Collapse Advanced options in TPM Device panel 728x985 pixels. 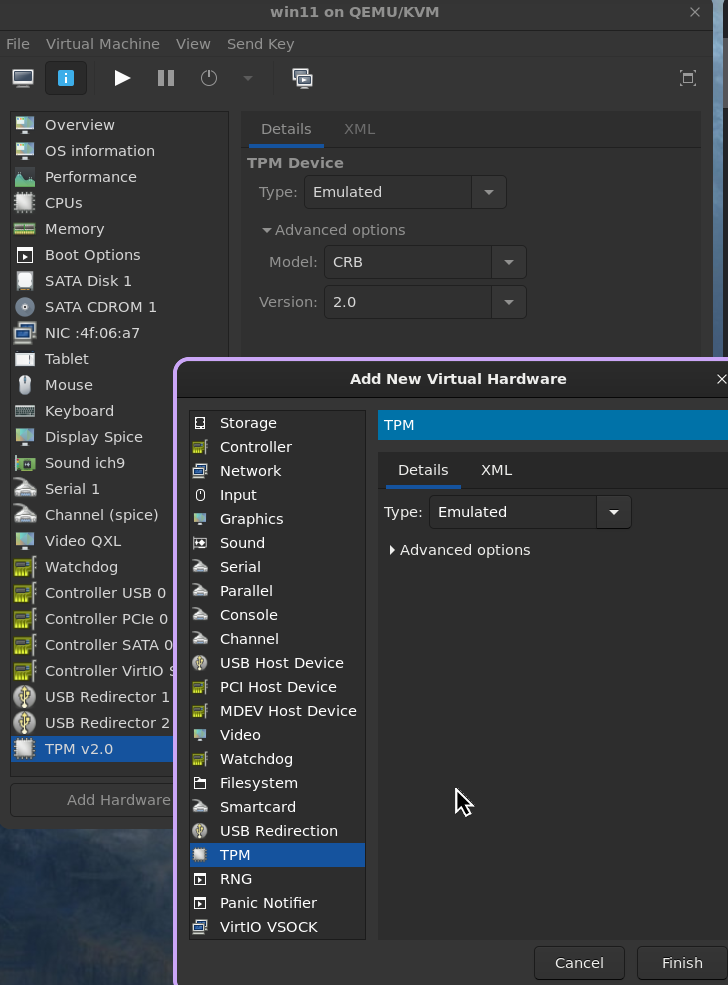click(x=334, y=230)
